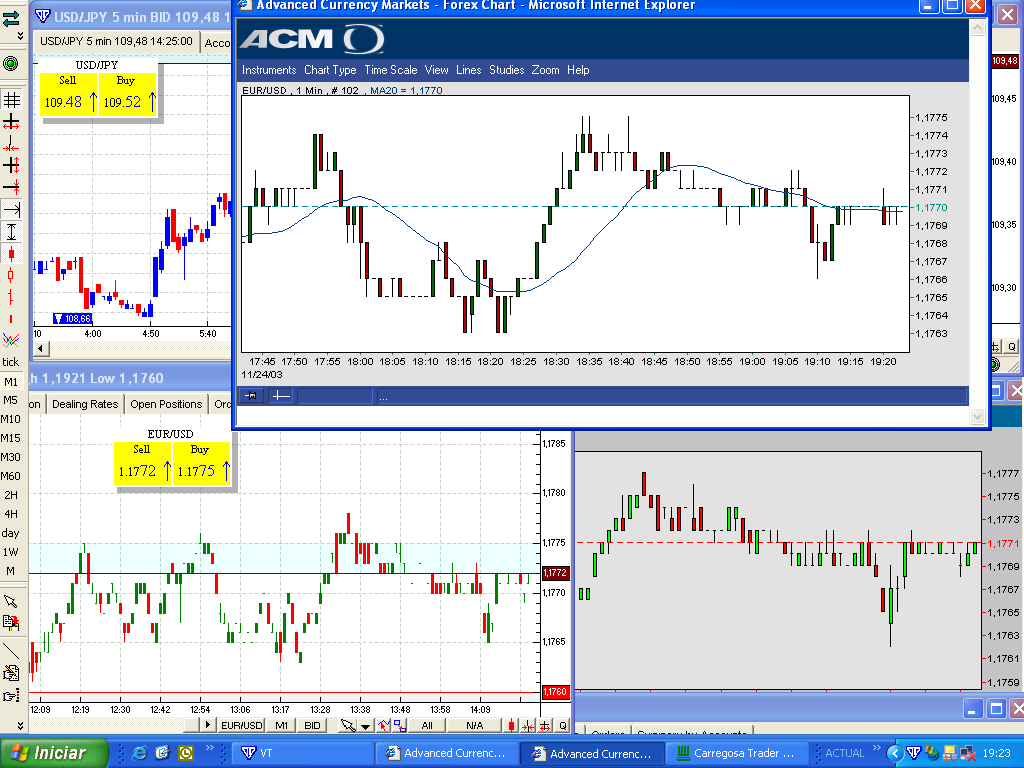Select filled candlestick chart type
The width and height of the screenshot is (1024, 768).
click(x=11, y=253)
